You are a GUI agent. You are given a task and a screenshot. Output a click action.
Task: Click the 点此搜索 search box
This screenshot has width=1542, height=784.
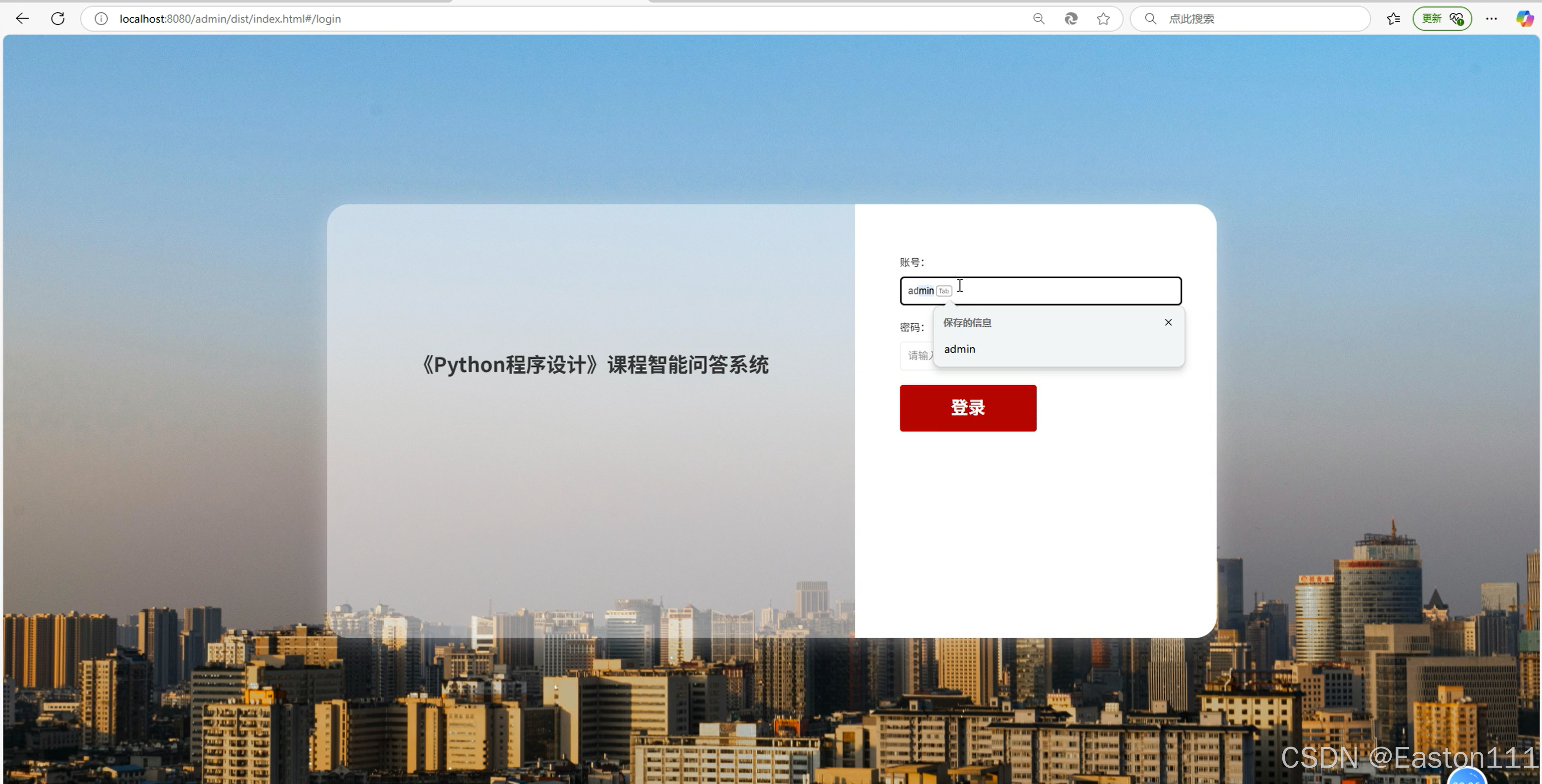pyautogui.click(x=1257, y=19)
